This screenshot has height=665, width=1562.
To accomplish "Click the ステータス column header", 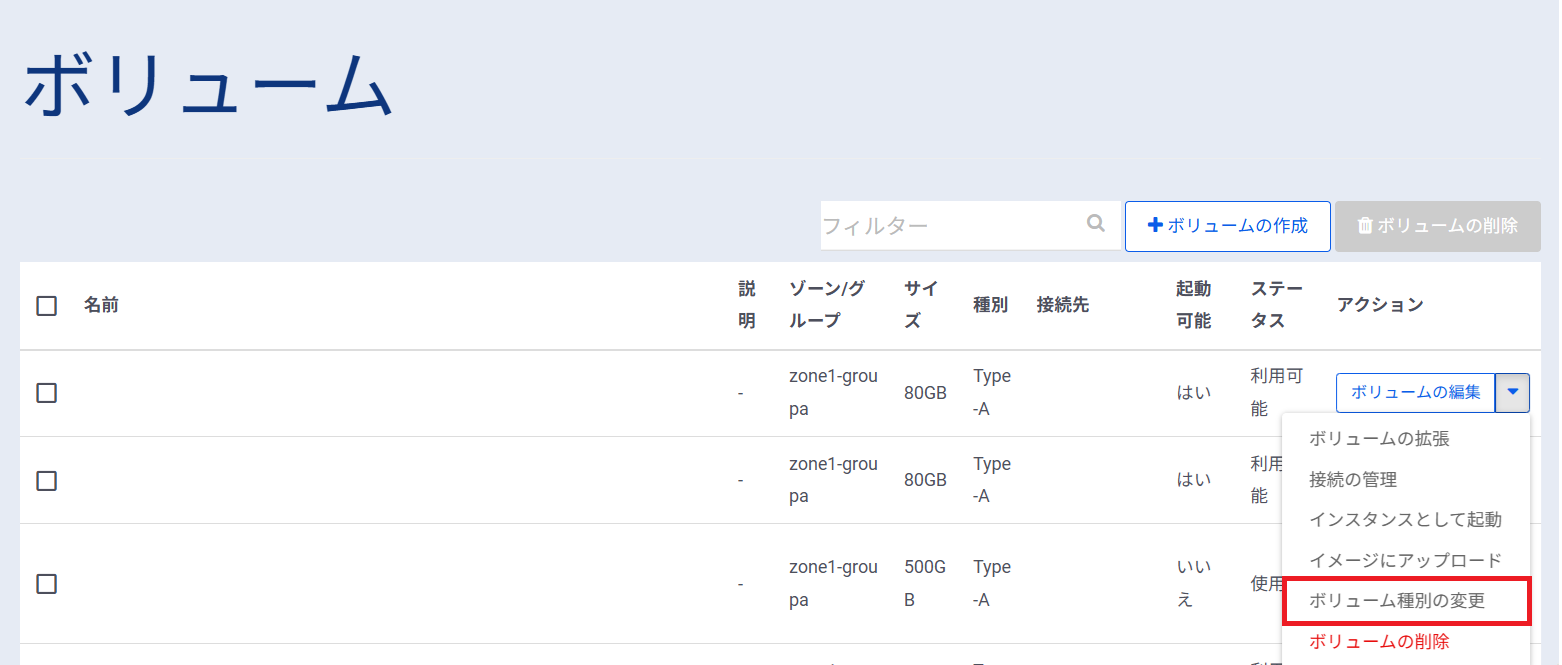I will tap(1276, 305).
